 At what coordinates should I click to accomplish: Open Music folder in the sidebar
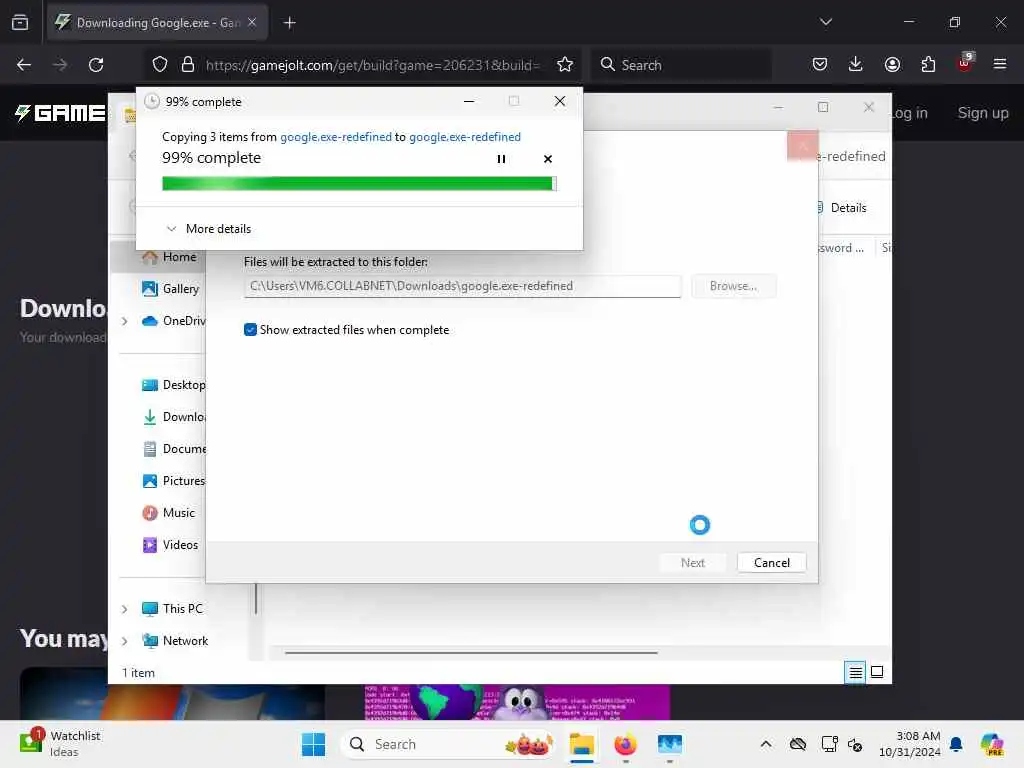[x=168, y=513]
